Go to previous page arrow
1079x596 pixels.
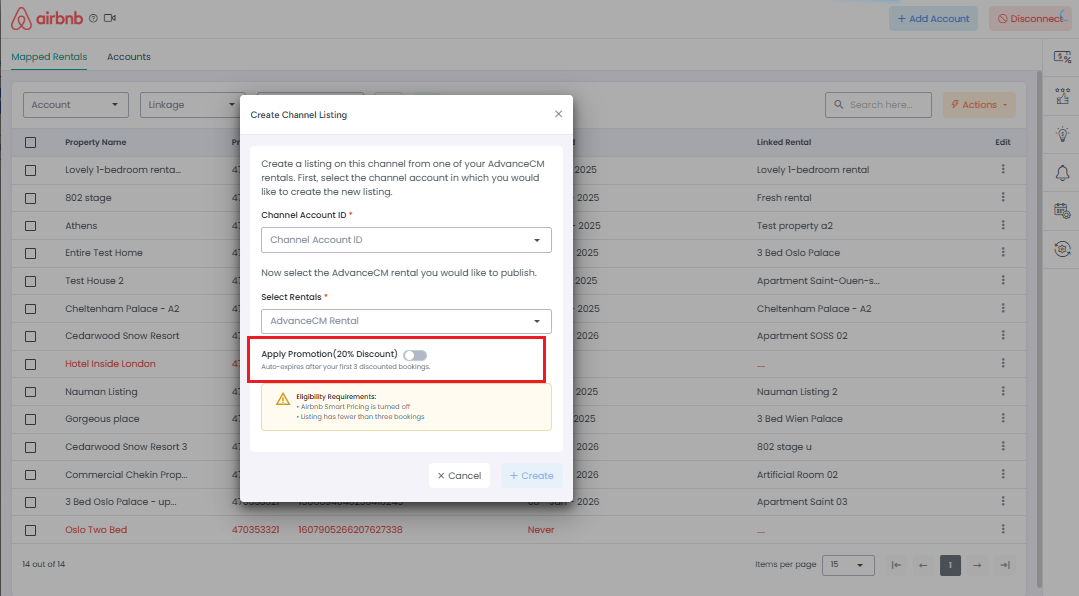[x=923, y=565]
